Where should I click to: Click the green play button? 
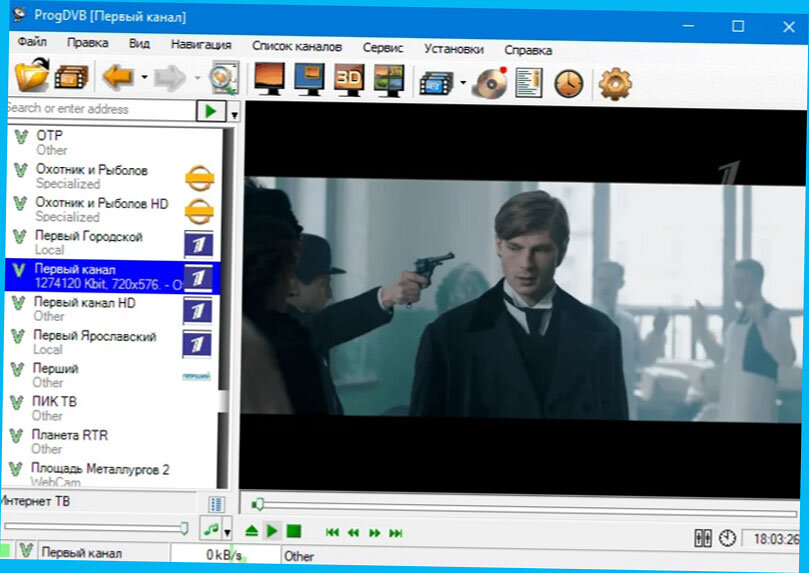click(272, 531)
